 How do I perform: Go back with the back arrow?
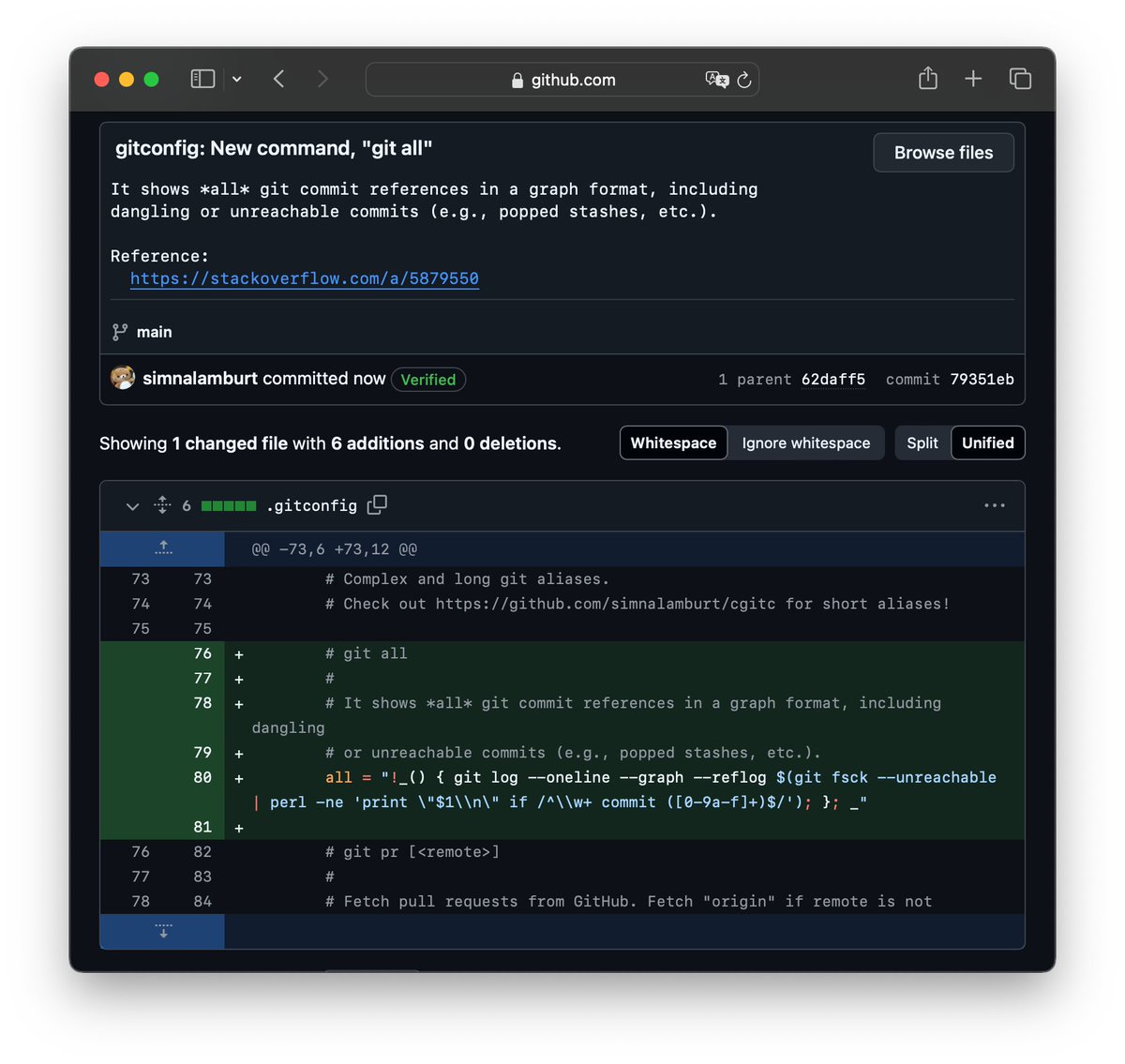click(278, 79)
